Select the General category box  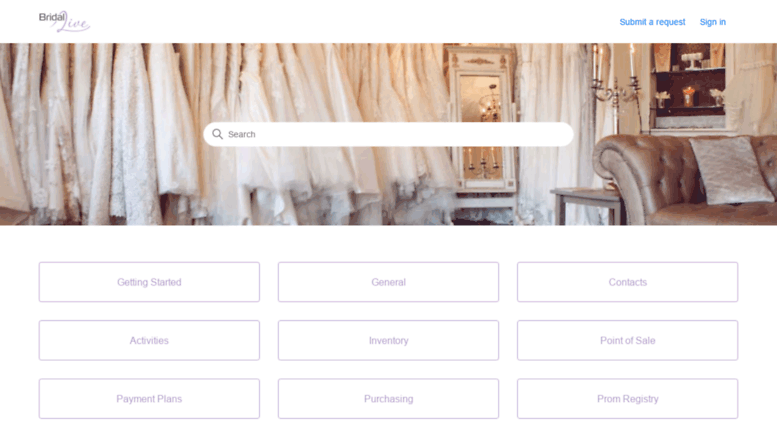pos(388,282)
